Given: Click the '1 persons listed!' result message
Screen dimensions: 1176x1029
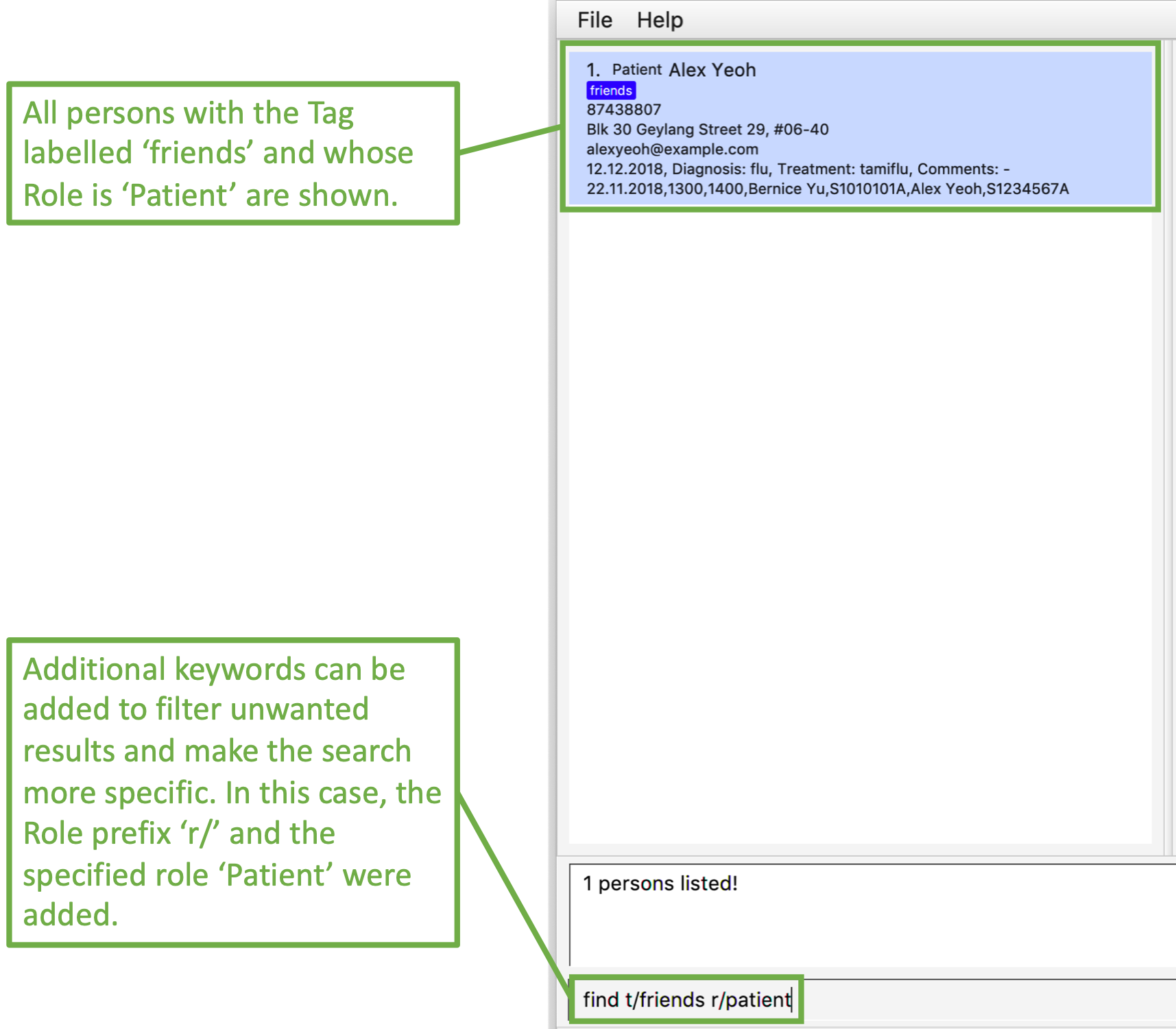Looking at the screenshot, I should (x=660, y=884).
